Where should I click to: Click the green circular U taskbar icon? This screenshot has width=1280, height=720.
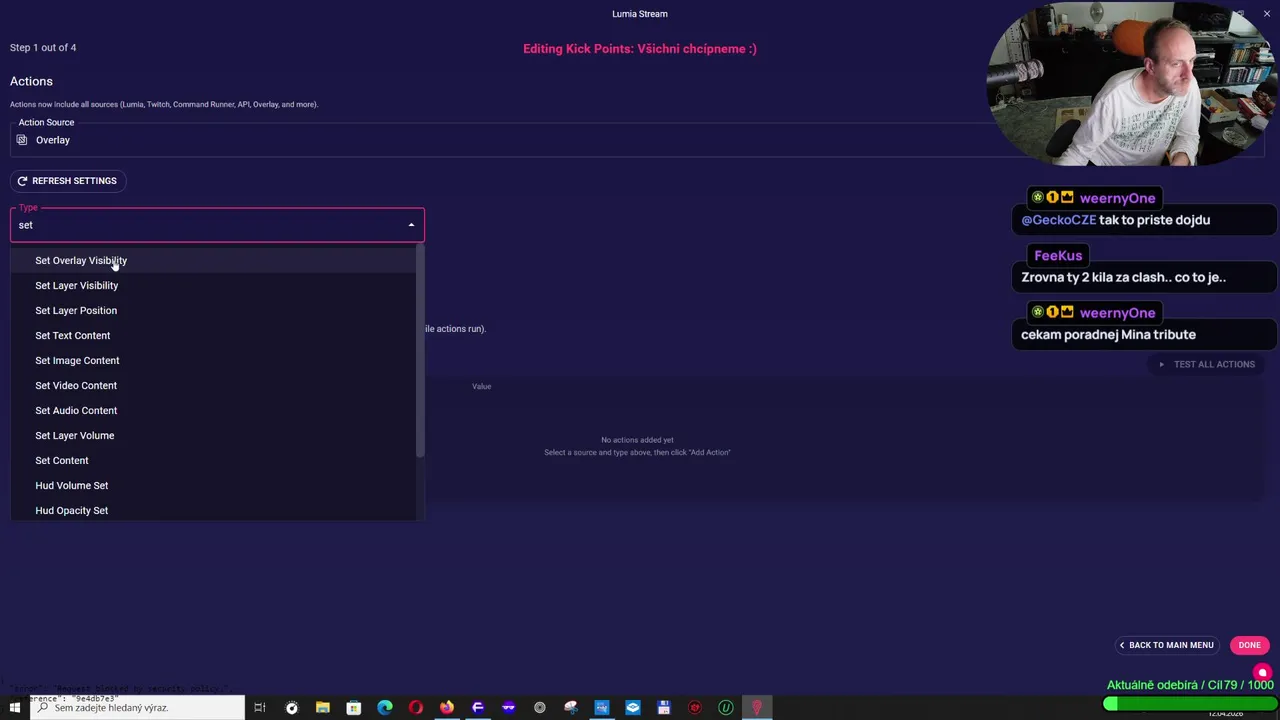point(726,708)
